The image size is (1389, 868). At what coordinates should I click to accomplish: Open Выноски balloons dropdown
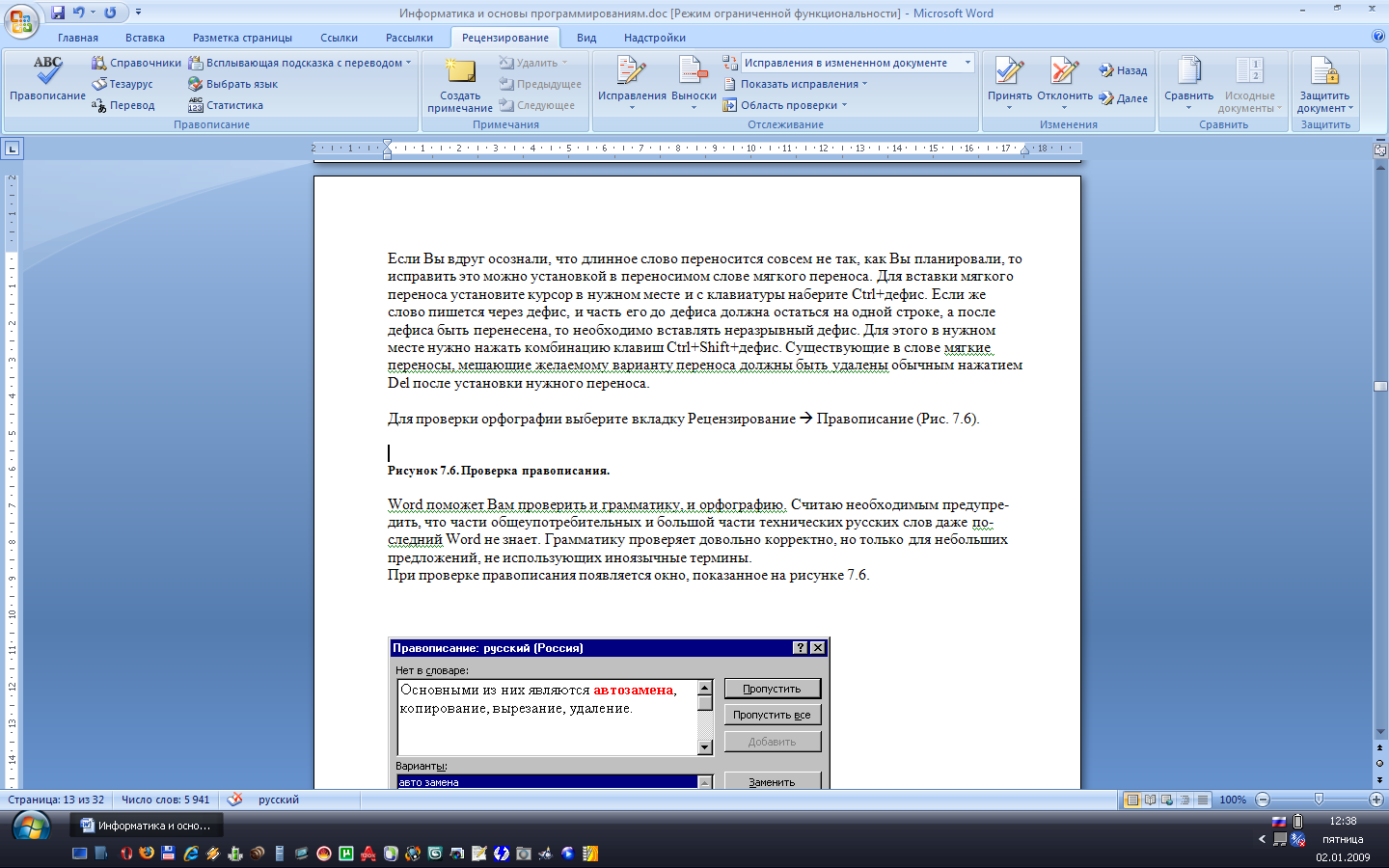[x=694, y=84]
